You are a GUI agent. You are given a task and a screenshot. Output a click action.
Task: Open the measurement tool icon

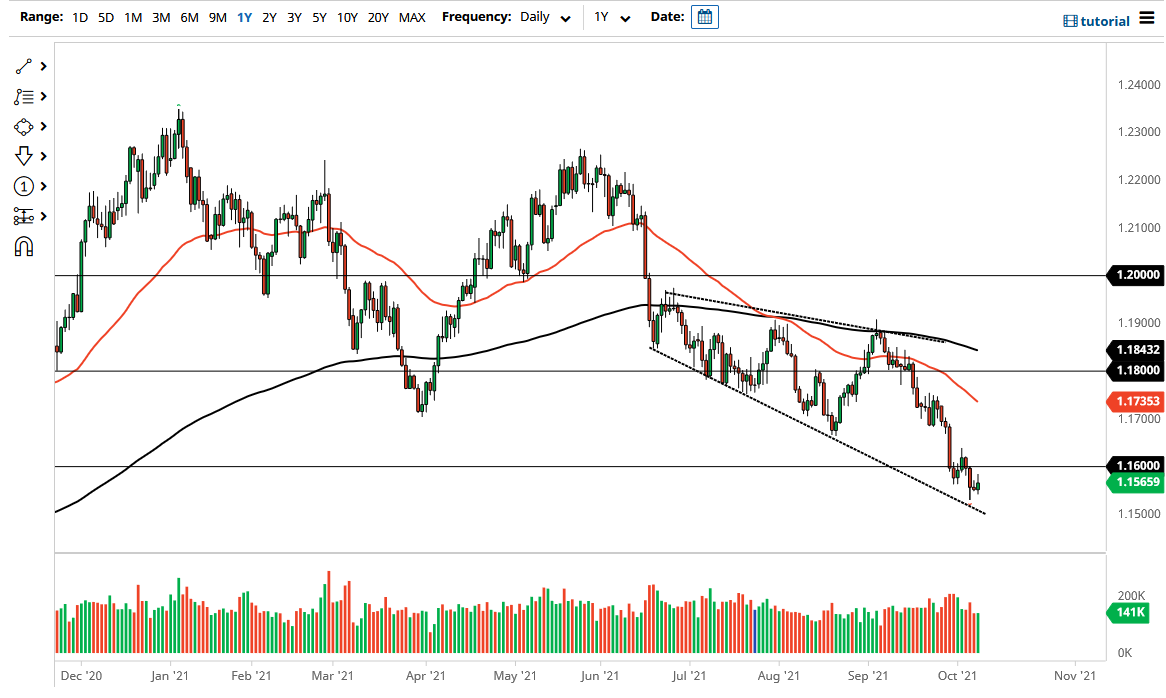tap(23, 216)
